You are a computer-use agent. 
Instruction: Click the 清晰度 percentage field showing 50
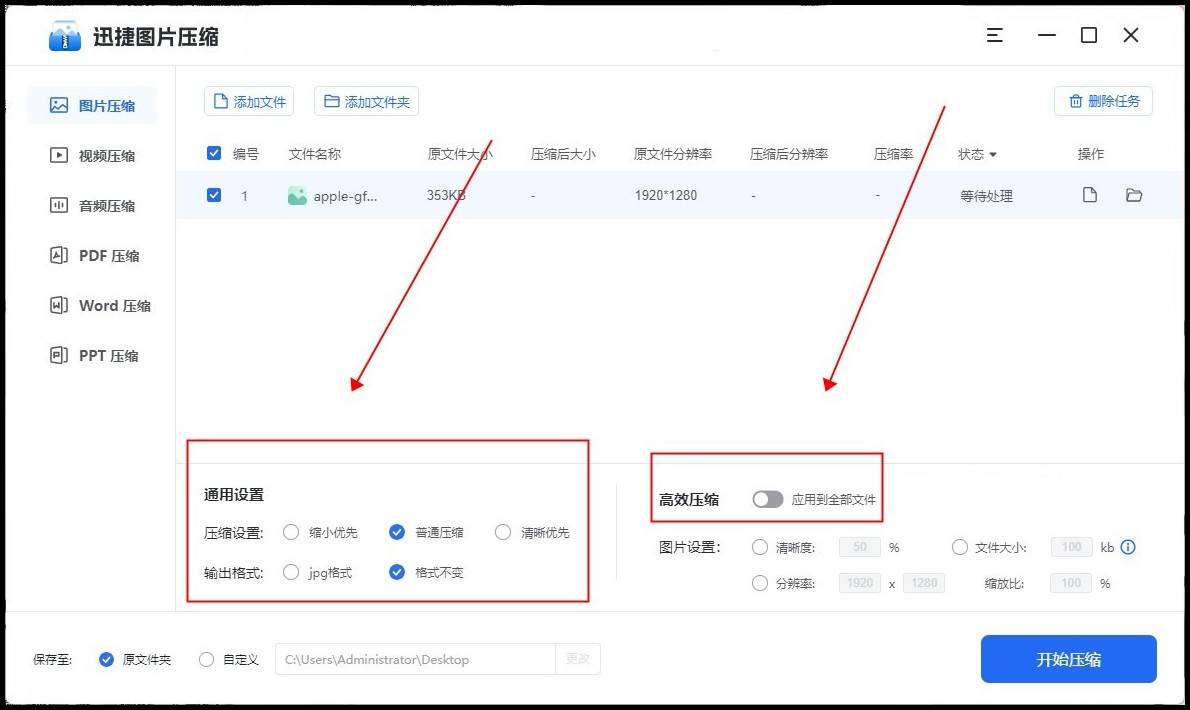(x=860, y=547)
